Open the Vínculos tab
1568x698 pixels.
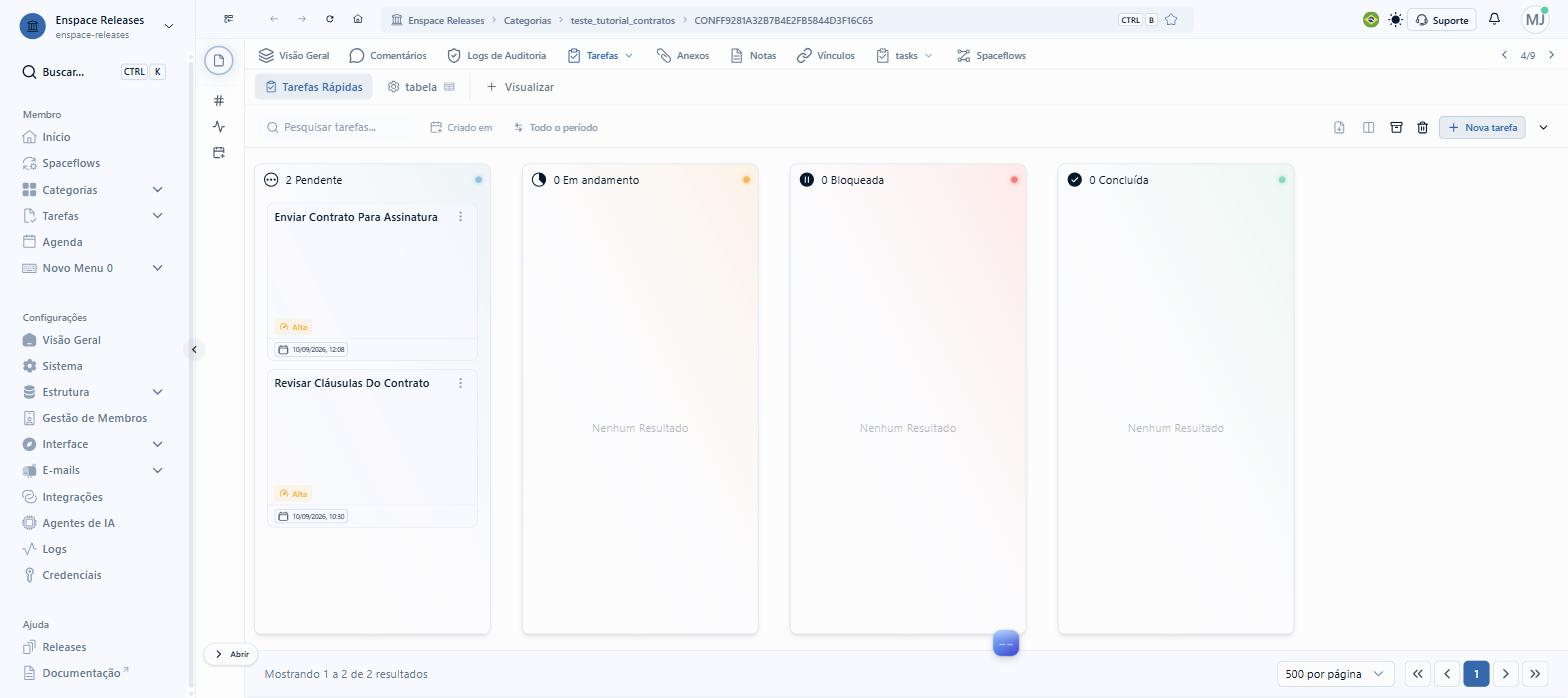826,56
